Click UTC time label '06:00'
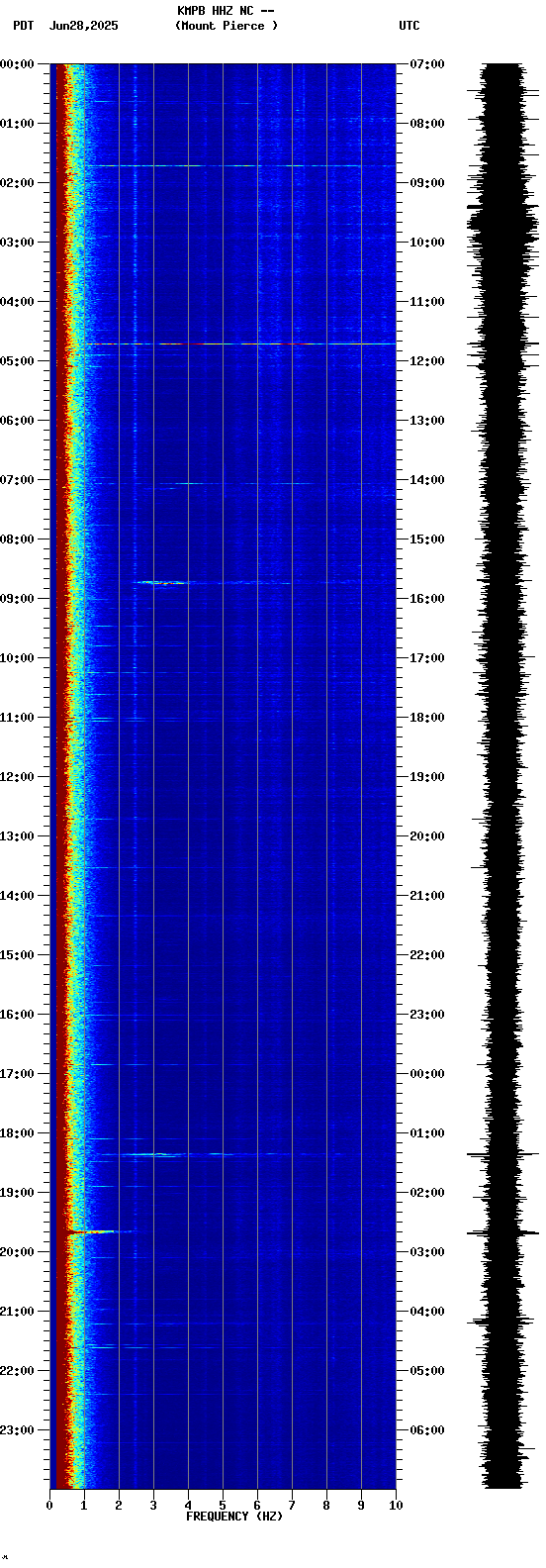Viewport: 546px width, 1568px height. point(427,1430)
